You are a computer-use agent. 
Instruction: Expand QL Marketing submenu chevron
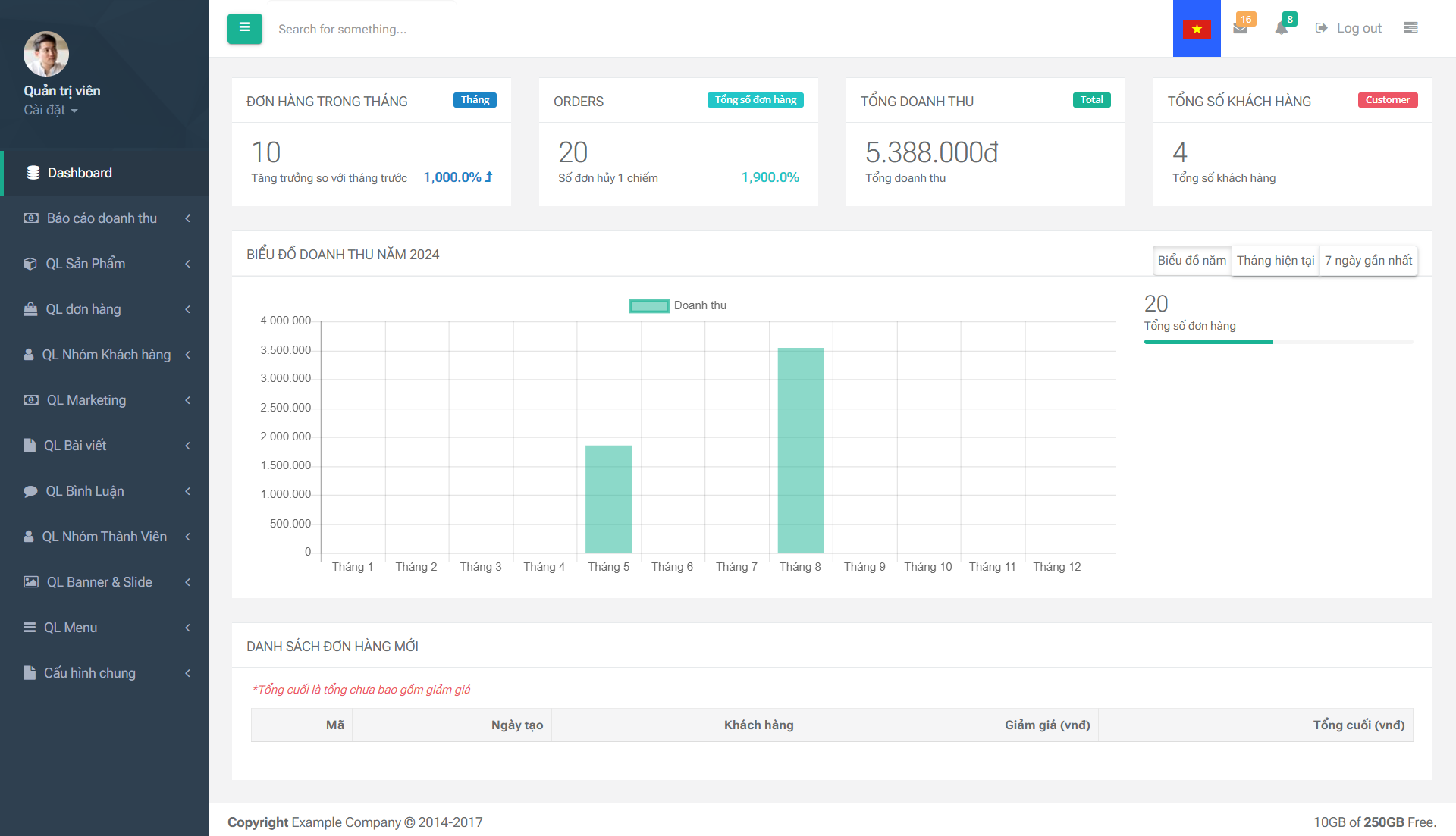tap(187, 400)
